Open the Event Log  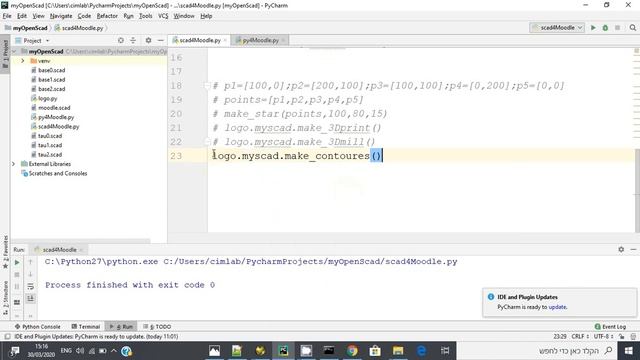pos(611,327)
